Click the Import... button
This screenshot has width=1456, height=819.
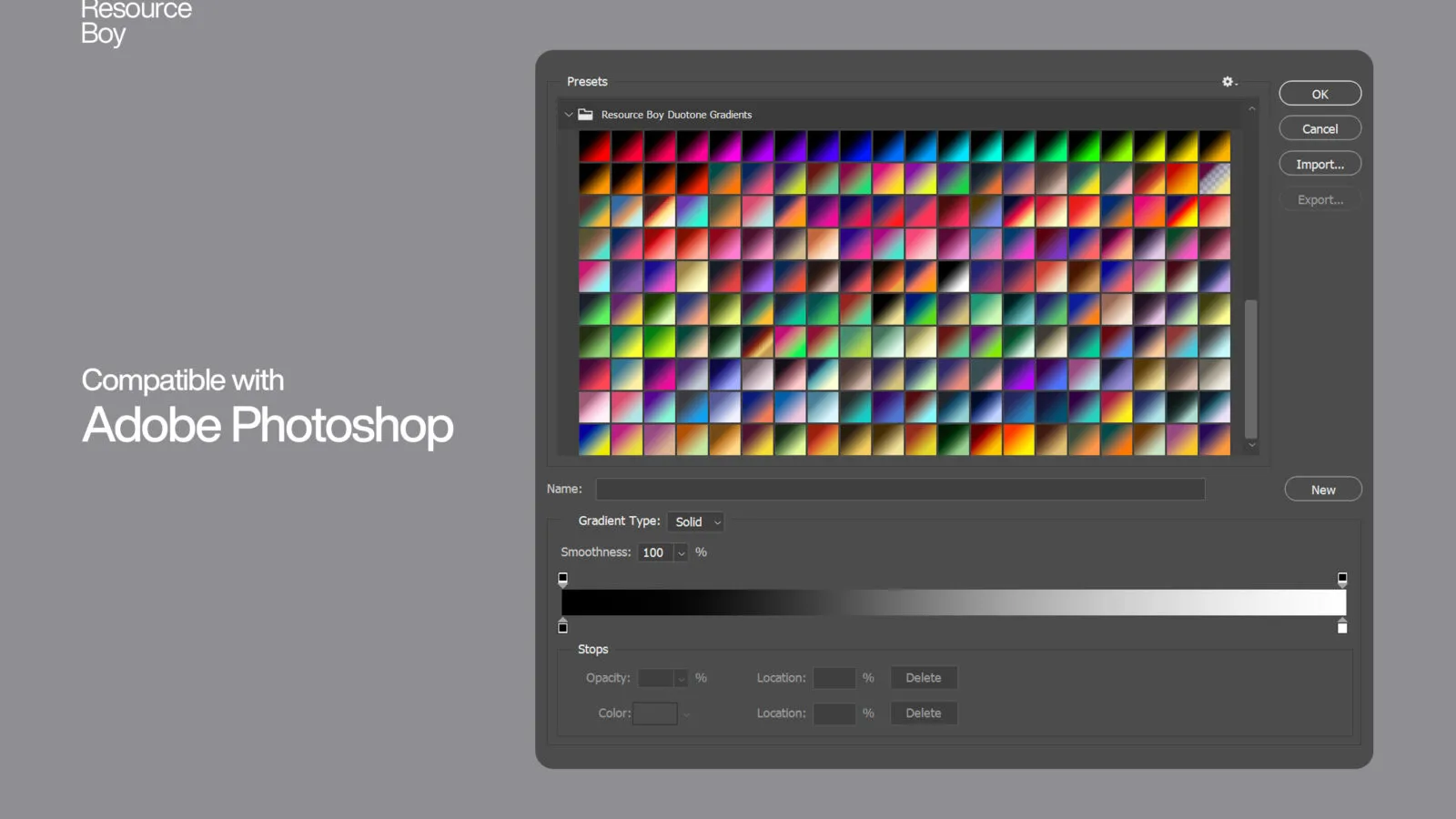click(1319, 165)
